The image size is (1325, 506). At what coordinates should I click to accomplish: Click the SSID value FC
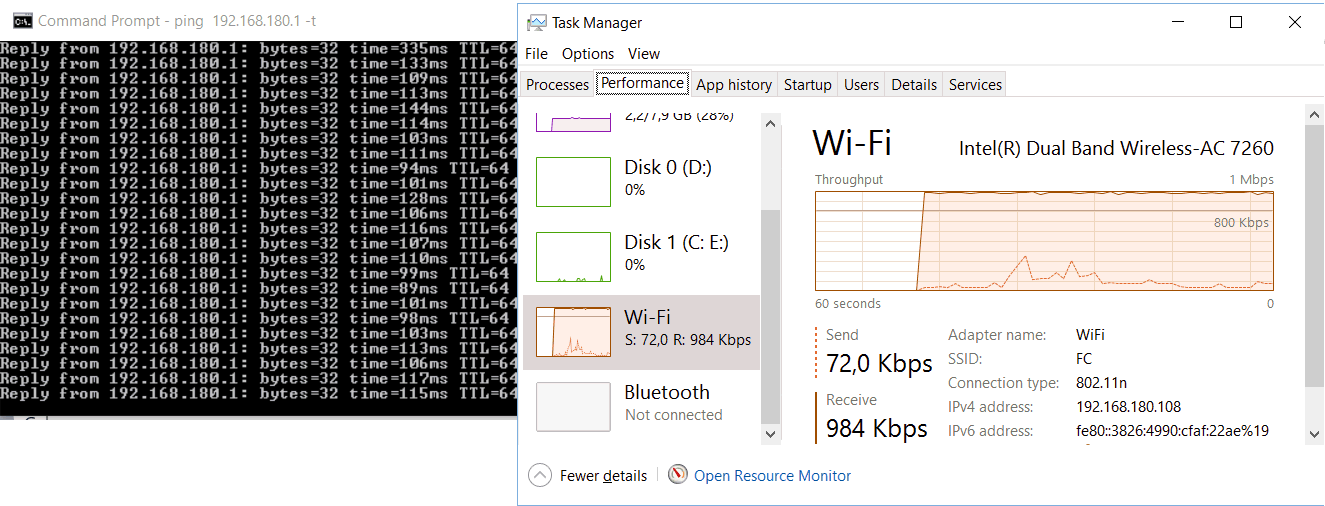[1084, 359]
